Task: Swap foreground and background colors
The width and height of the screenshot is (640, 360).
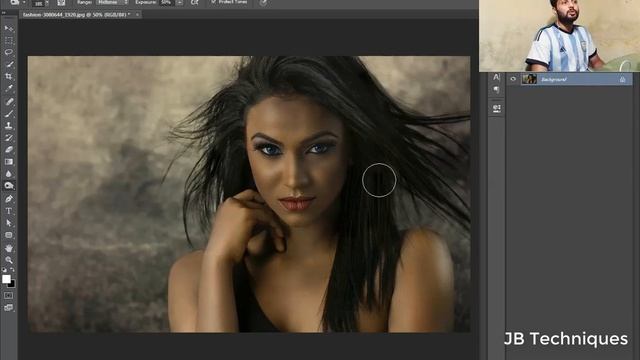Action: (x=12, y=270)
